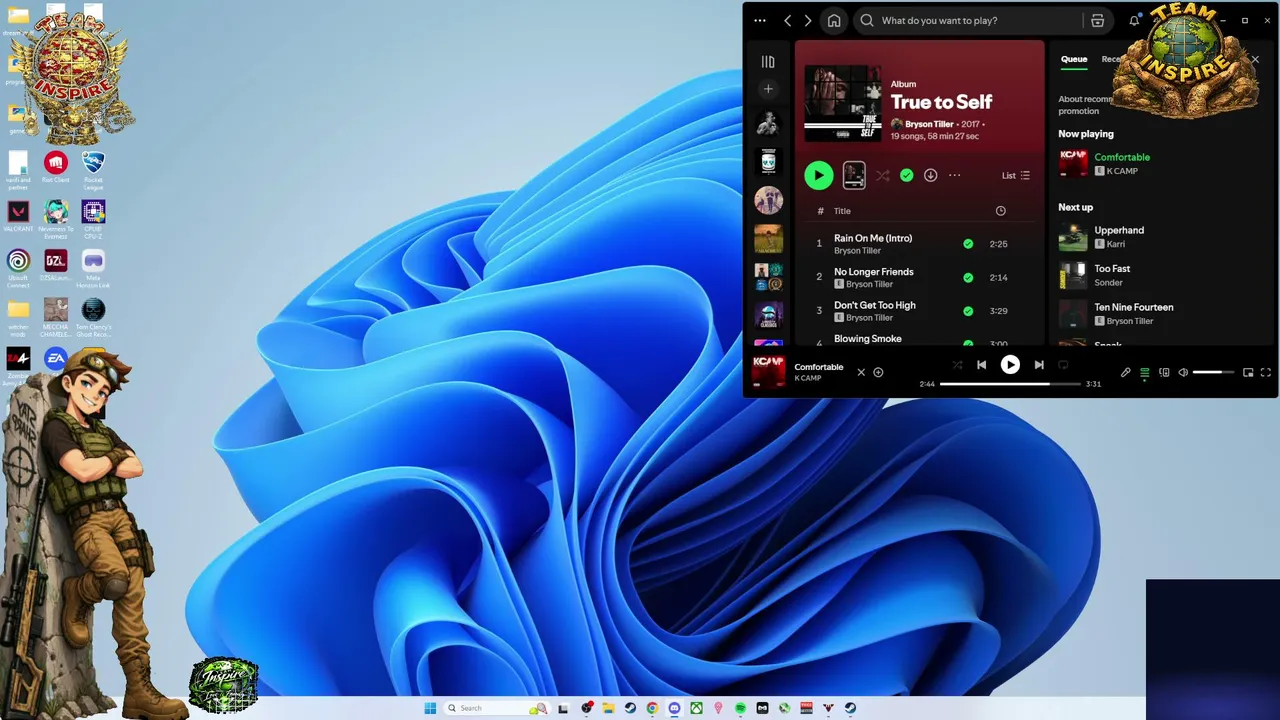1280x720 pixels.
Task: Open Spotify from the taskbar
Action: 740,708
